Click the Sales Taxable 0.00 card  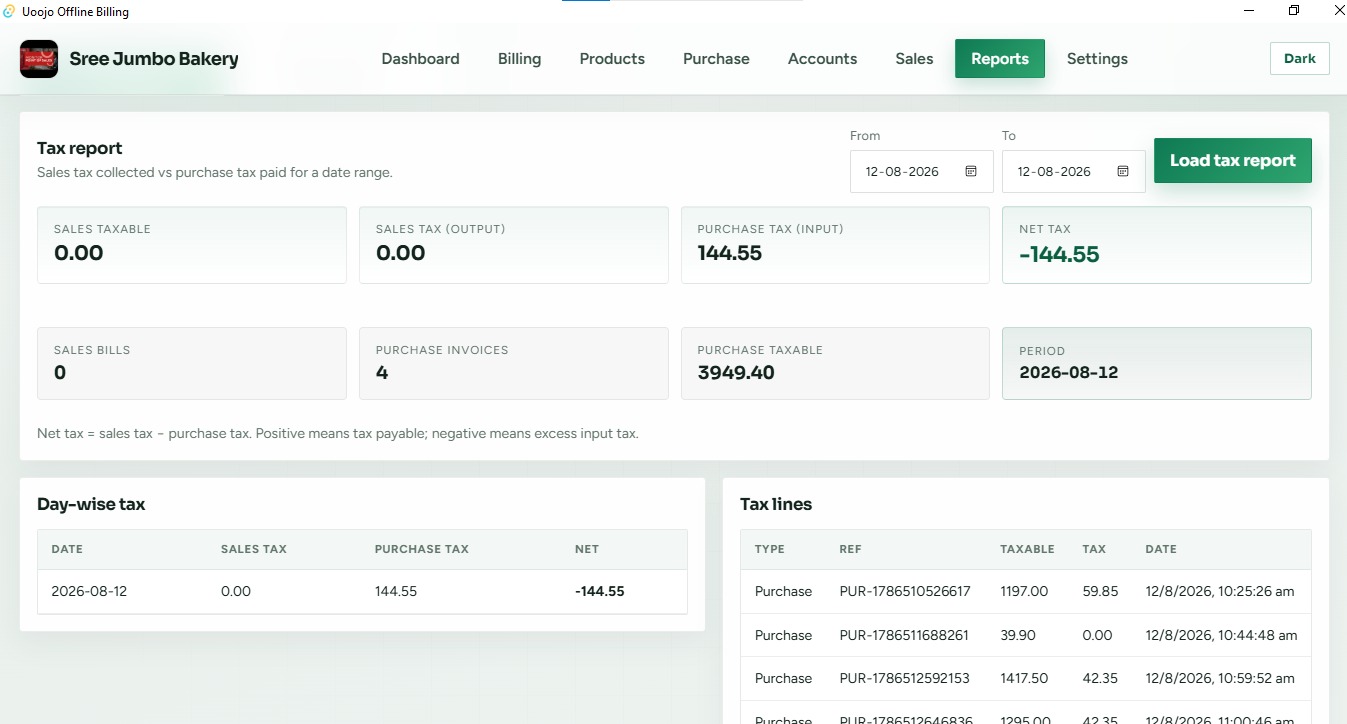pyautogui.click(x=192, y=245)
